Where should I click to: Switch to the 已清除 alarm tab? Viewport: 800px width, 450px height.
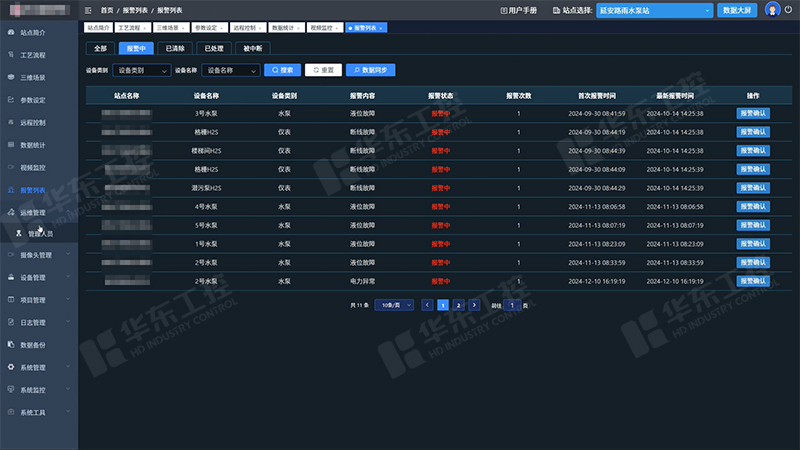click(176, 48)
